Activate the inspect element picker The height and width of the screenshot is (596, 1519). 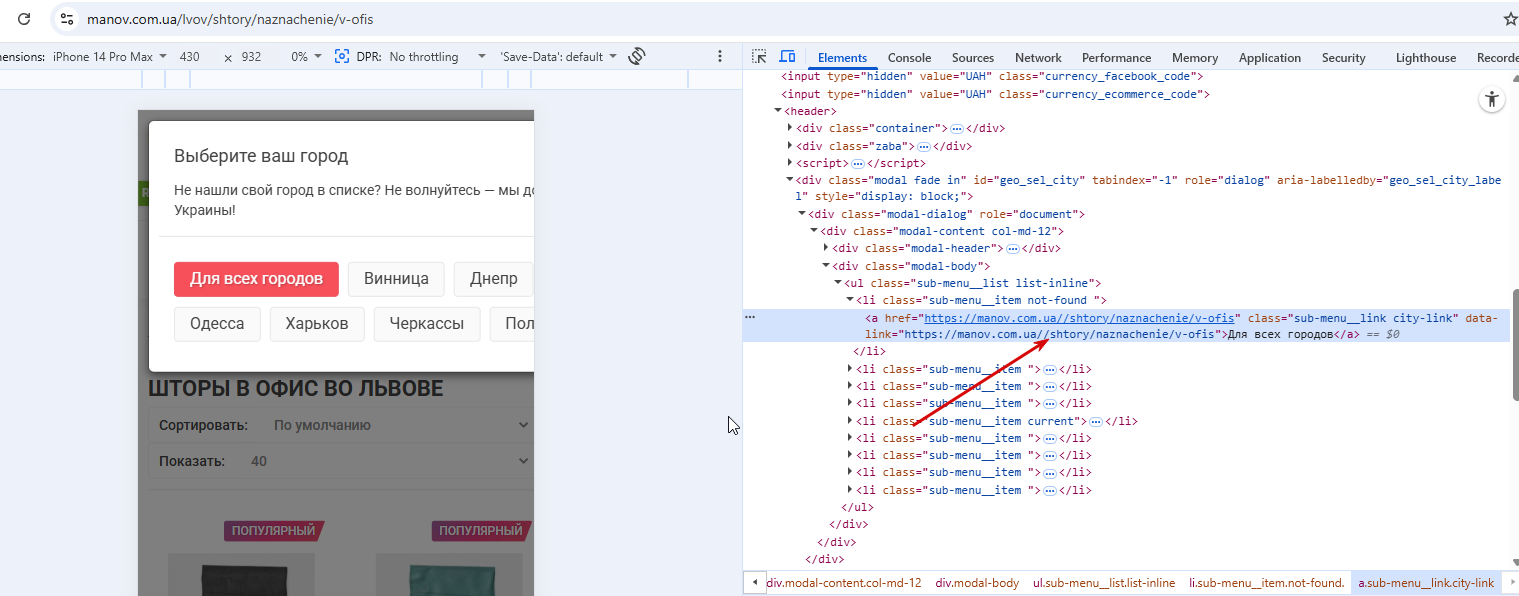pos(760,57)
